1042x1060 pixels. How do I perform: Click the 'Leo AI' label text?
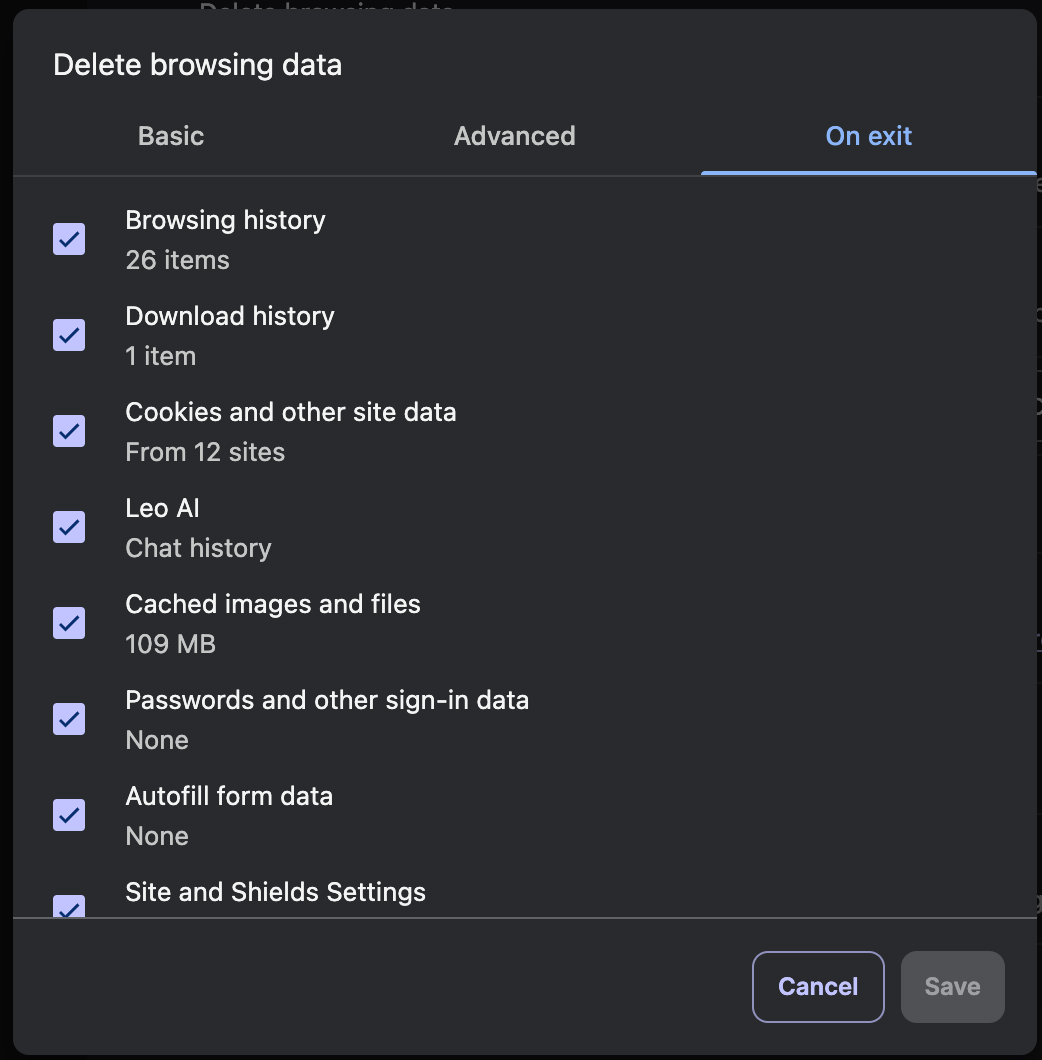click(162, 508)
